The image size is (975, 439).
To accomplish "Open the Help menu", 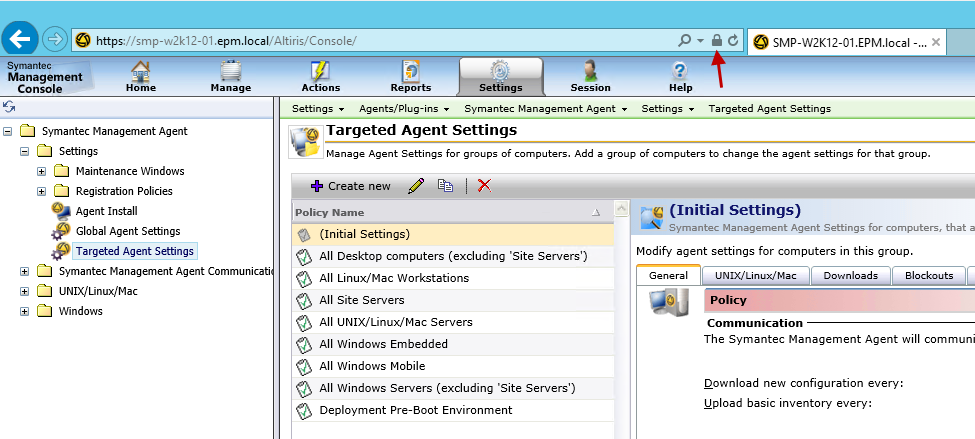I will click(680, 77).
